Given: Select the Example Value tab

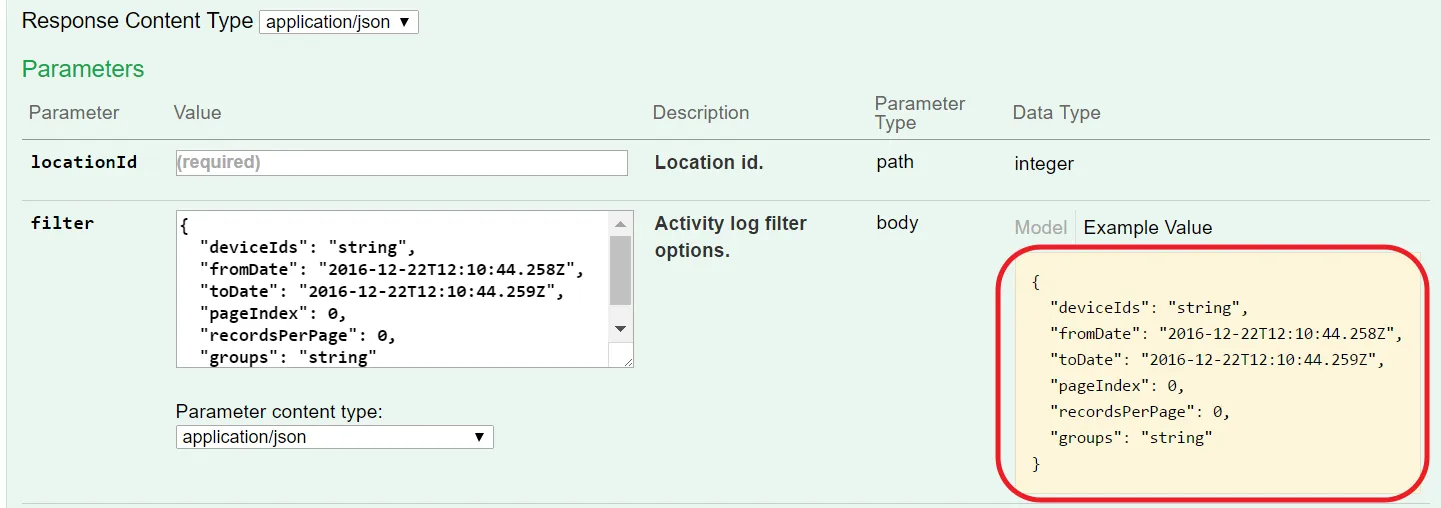Looking at the screenshot, I should coord(1147,228).
